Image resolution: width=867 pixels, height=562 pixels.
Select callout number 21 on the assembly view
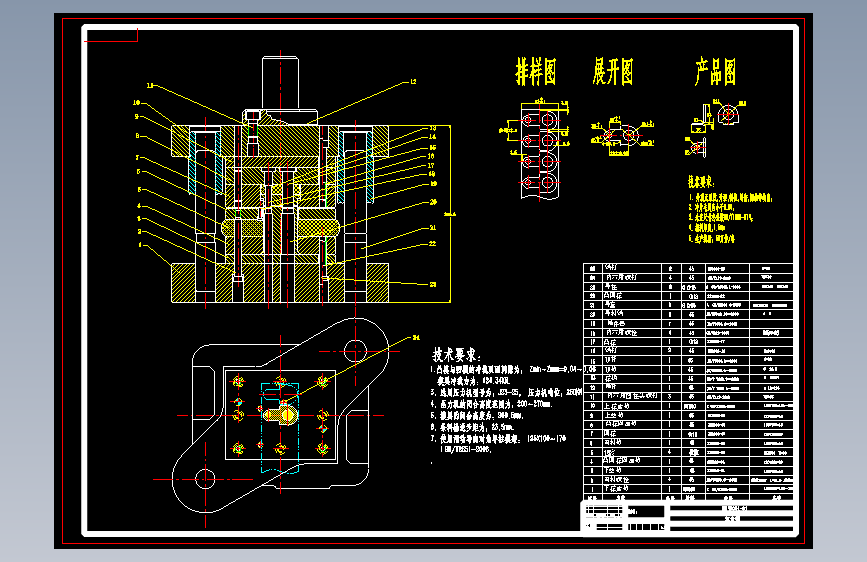tap(433, 227)
